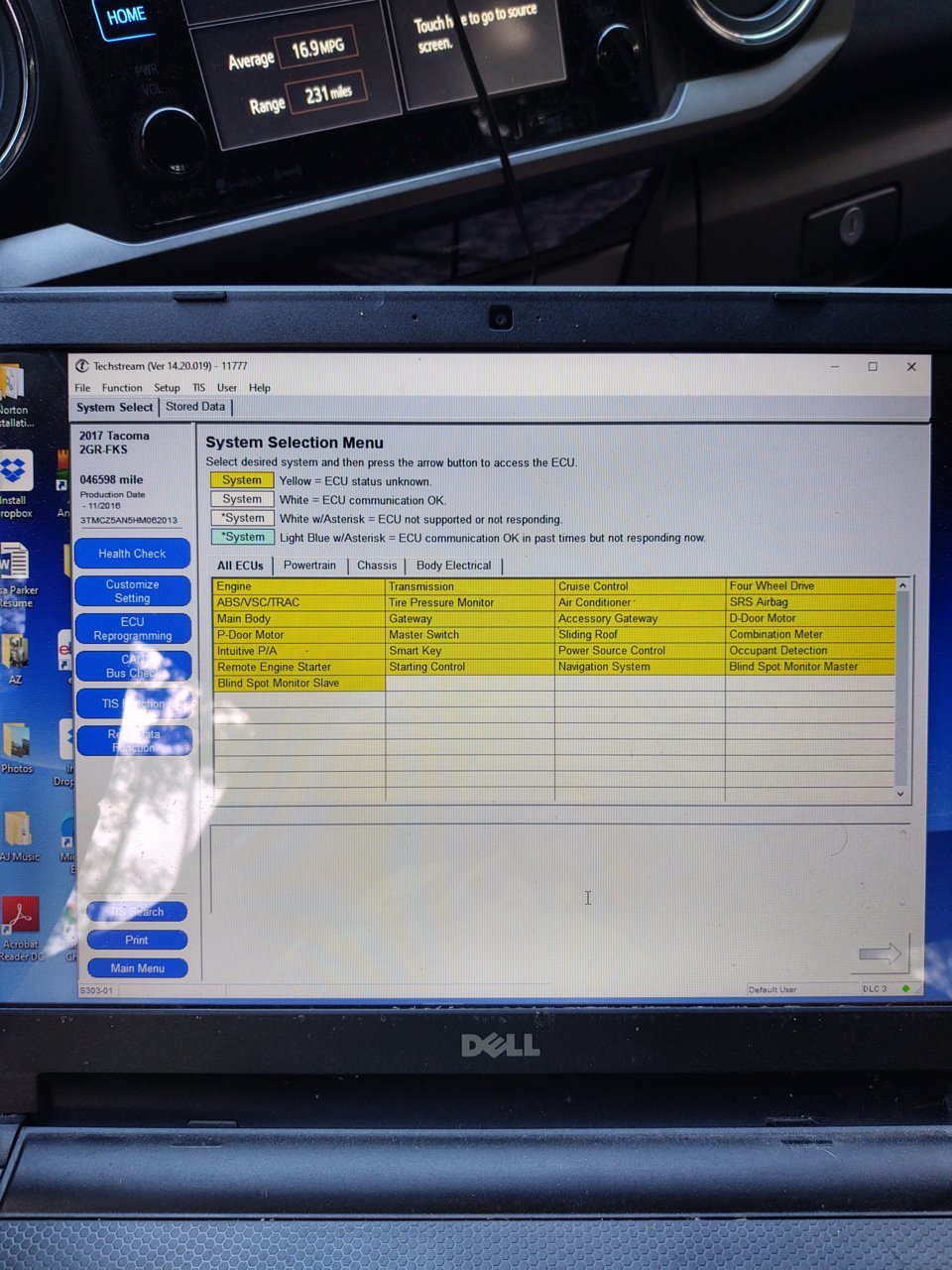Select the Chassis tab
Screen dimensions: 952x1270
coord(377,566)
